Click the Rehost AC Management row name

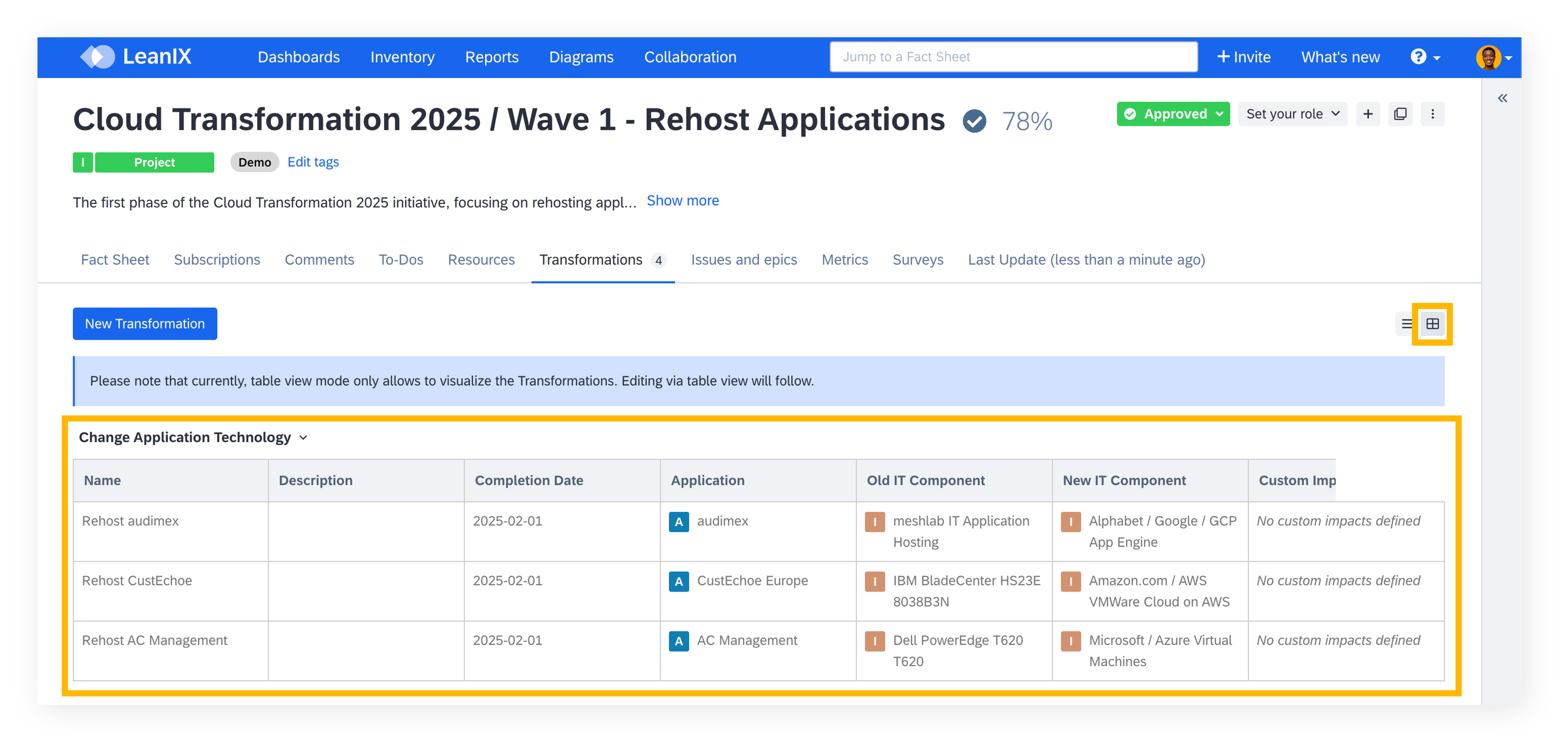[x=155, y=641]
